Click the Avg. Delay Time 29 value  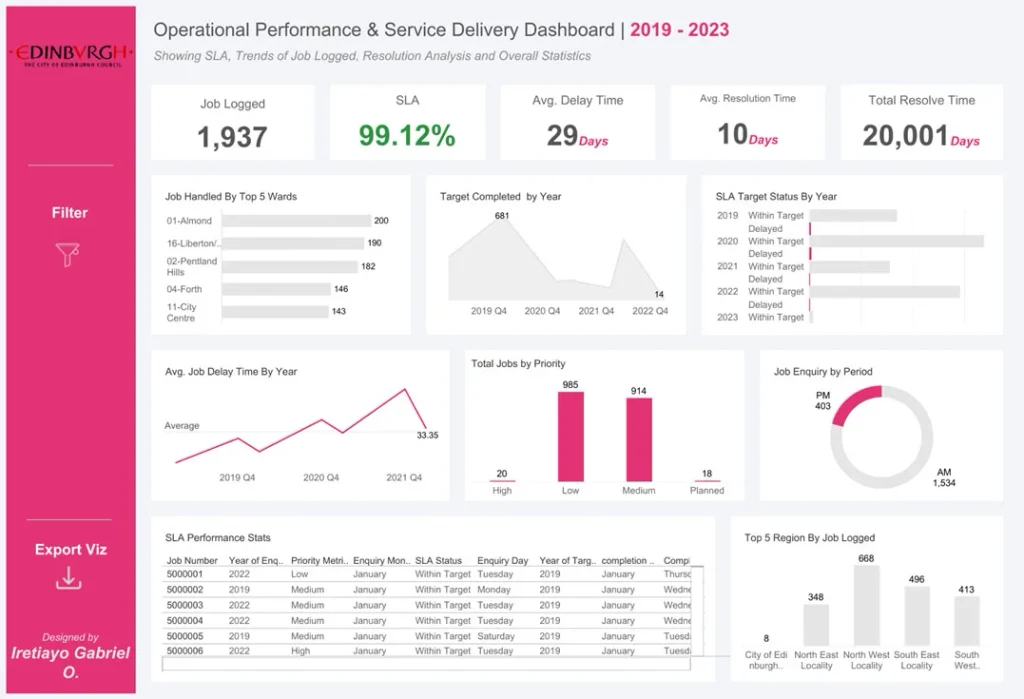pos(562,135)
